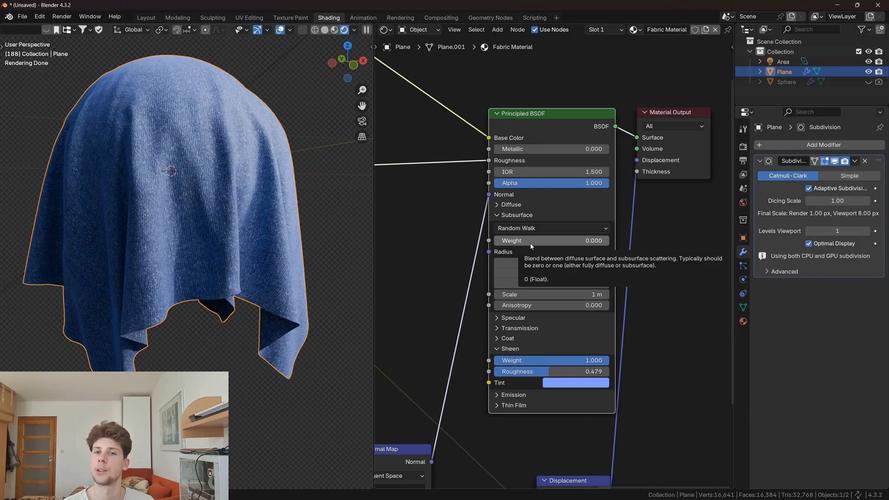Toggle camera view icon in viewport

[x=362, y=121]
